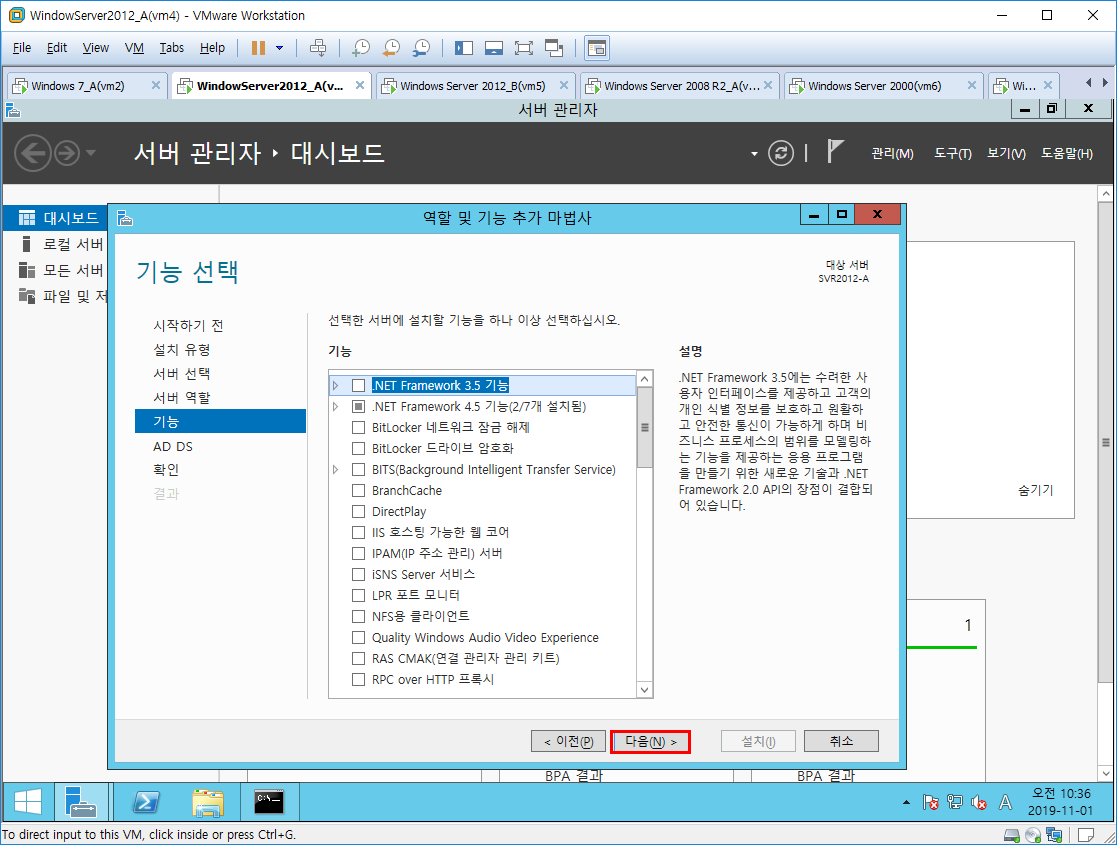Click the VMware pause VM icon
The width and height of the screenshot is (1117, 845).
click(x=258, y=48)
